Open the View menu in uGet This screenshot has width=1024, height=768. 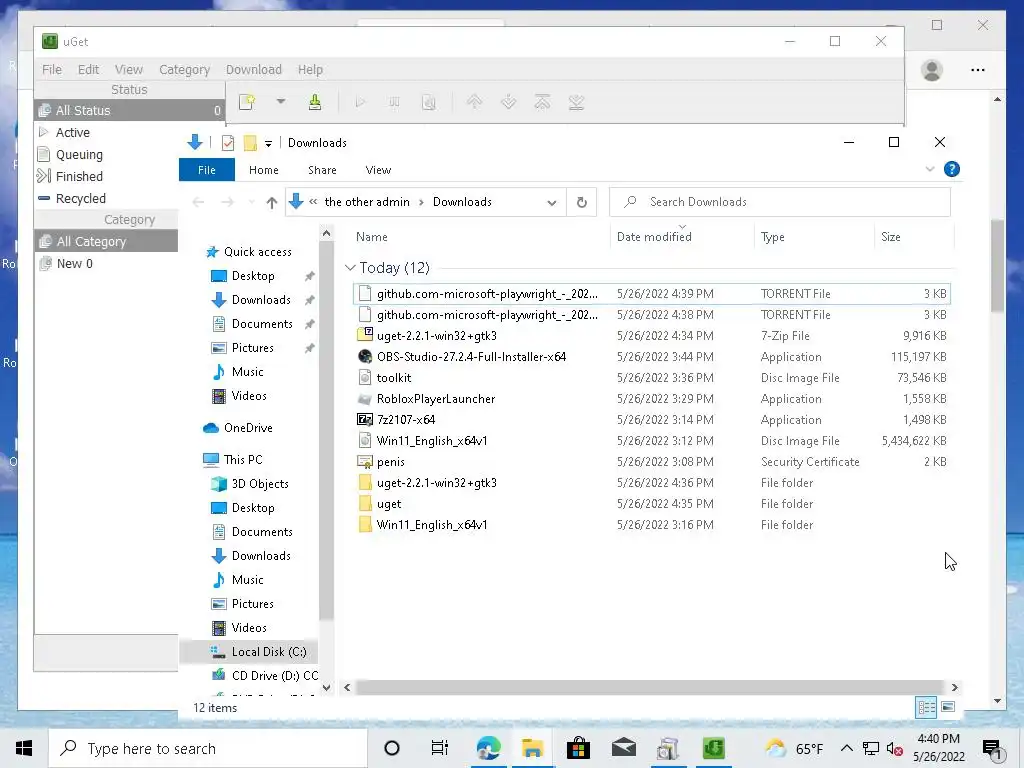(129, 69)
